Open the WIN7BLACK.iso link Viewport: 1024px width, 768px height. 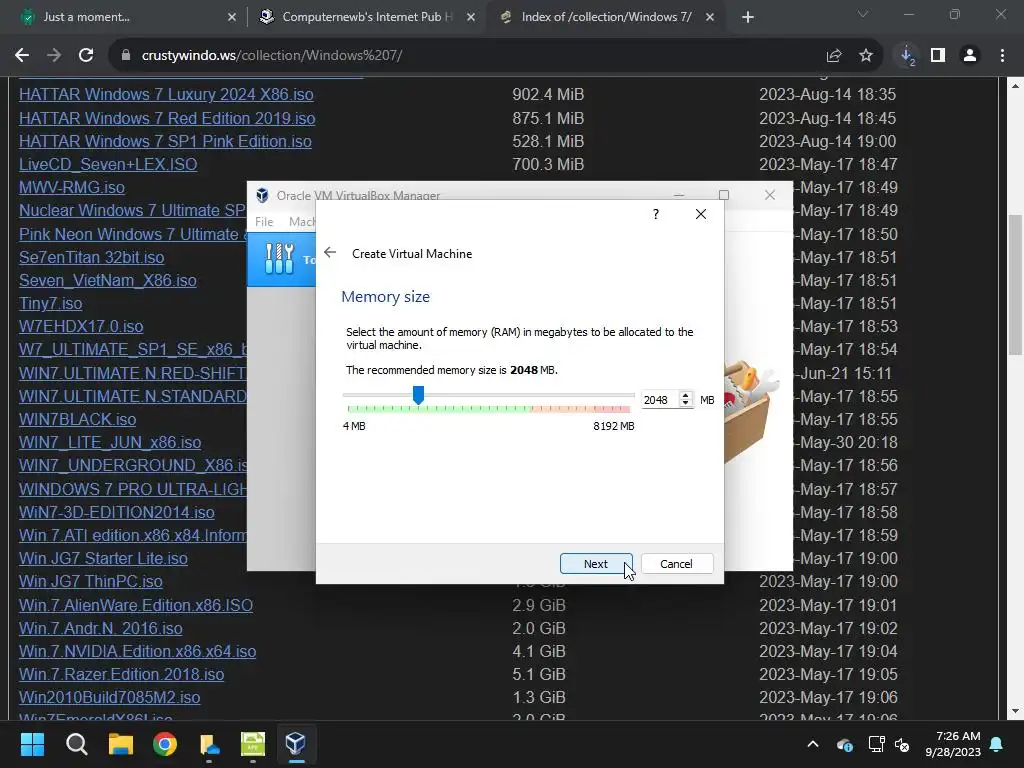click(x=78, y=419)
